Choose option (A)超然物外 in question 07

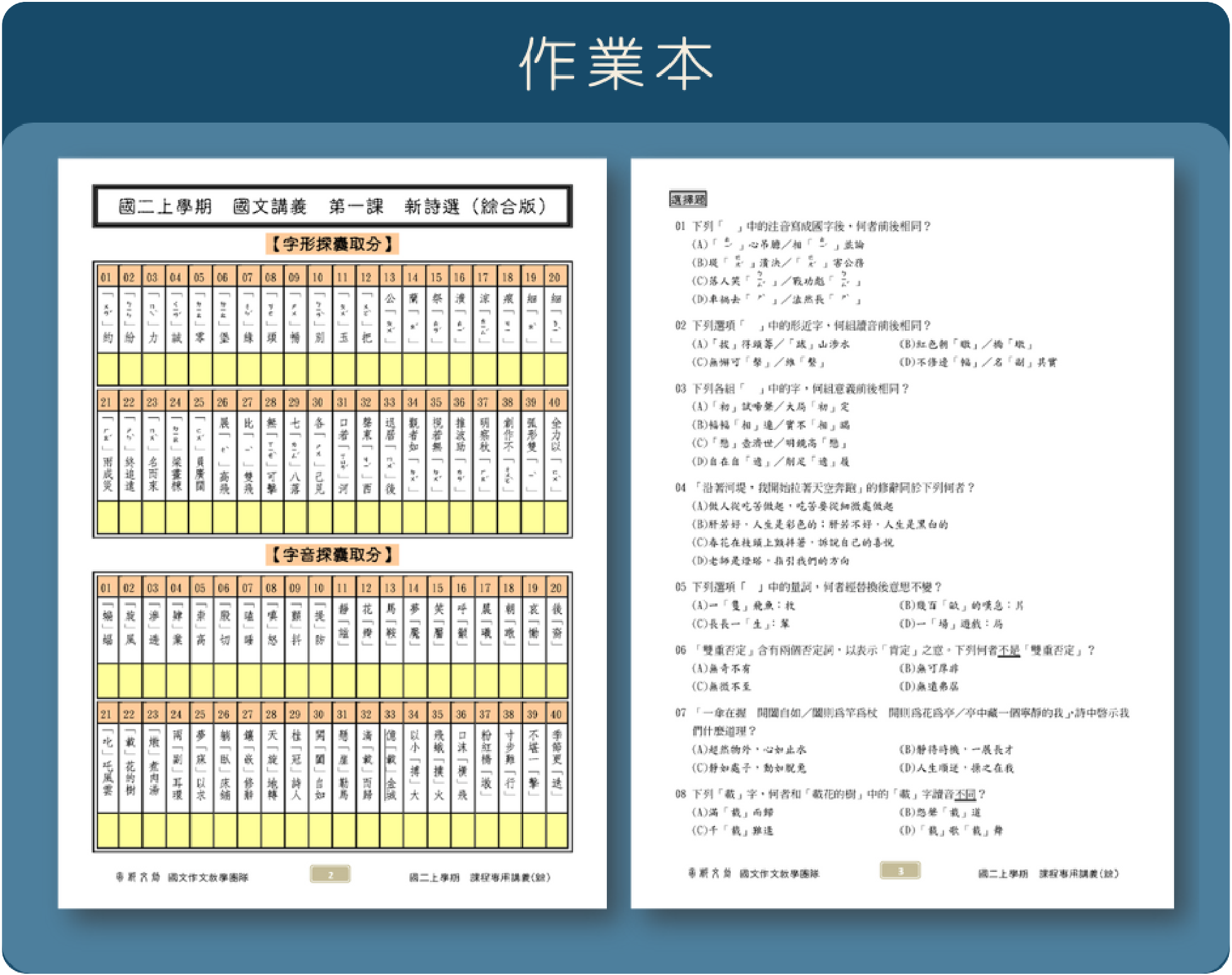(x=749, y=749)
